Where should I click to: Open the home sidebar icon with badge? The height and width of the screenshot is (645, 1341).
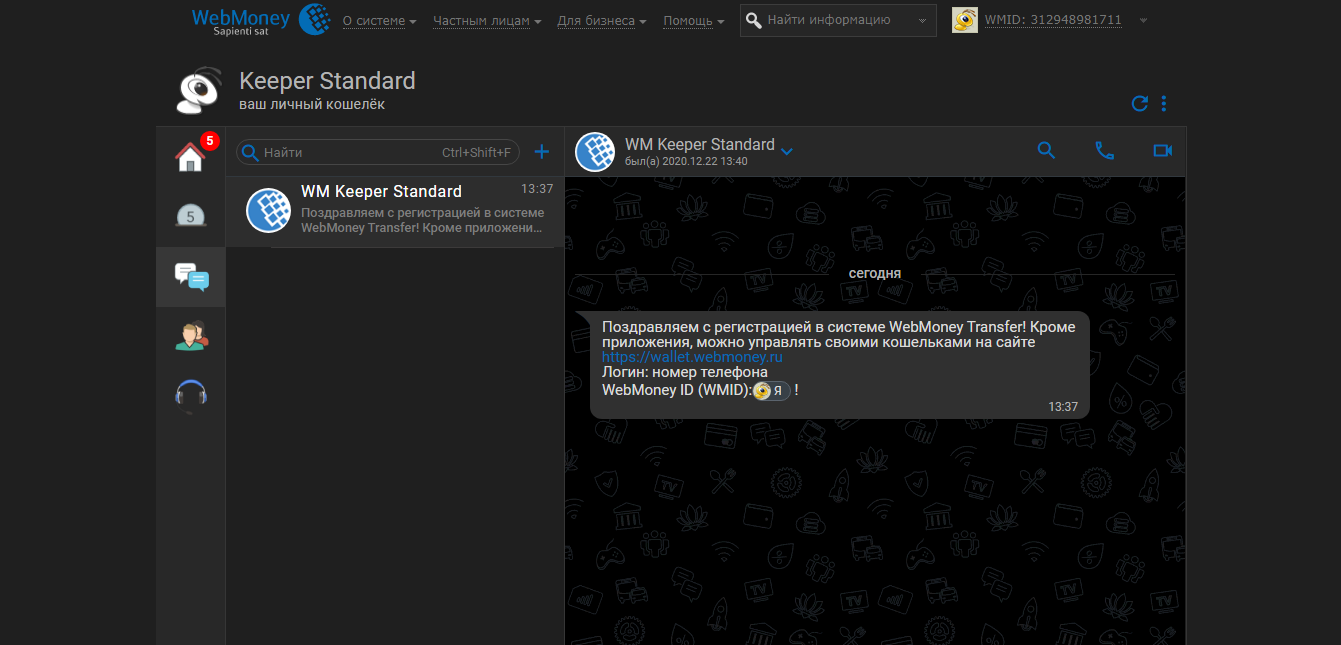(191, 156)
